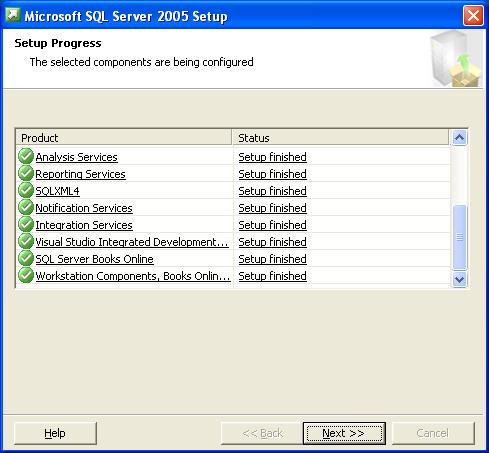
Task: Open the Notification Services product link
Action: 84,208
